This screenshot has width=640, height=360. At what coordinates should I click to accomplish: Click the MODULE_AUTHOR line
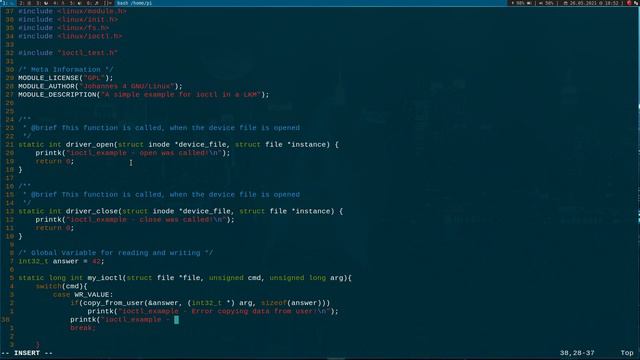coord(100,86)
